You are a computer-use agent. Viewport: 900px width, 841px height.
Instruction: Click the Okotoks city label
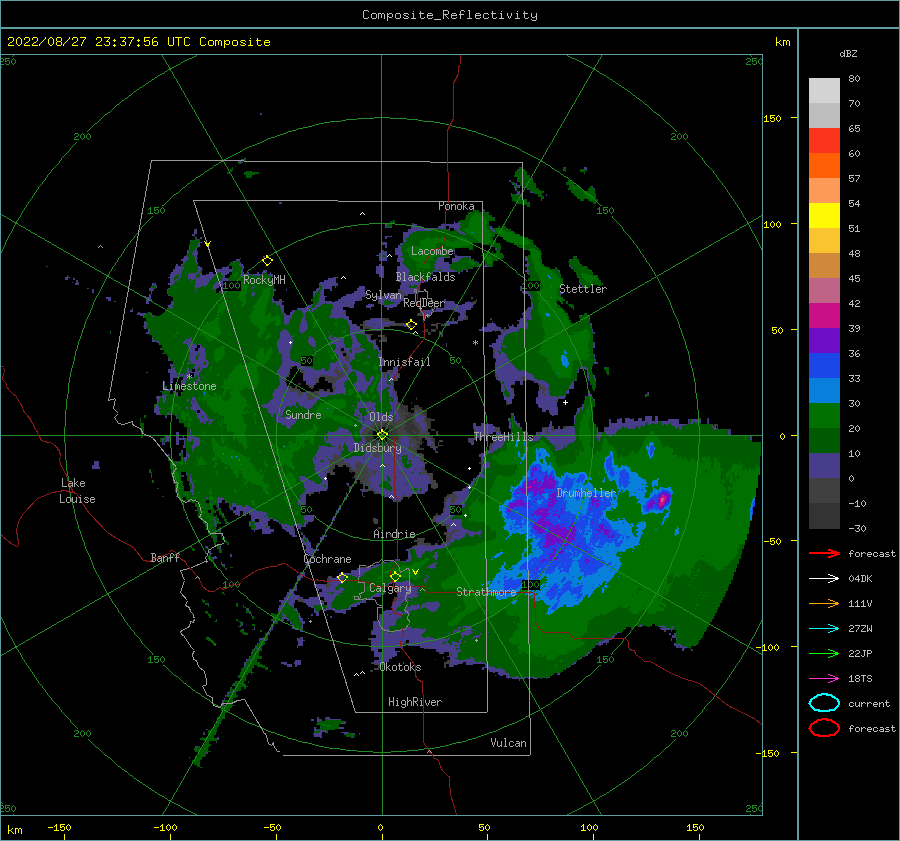coord(400,667)
